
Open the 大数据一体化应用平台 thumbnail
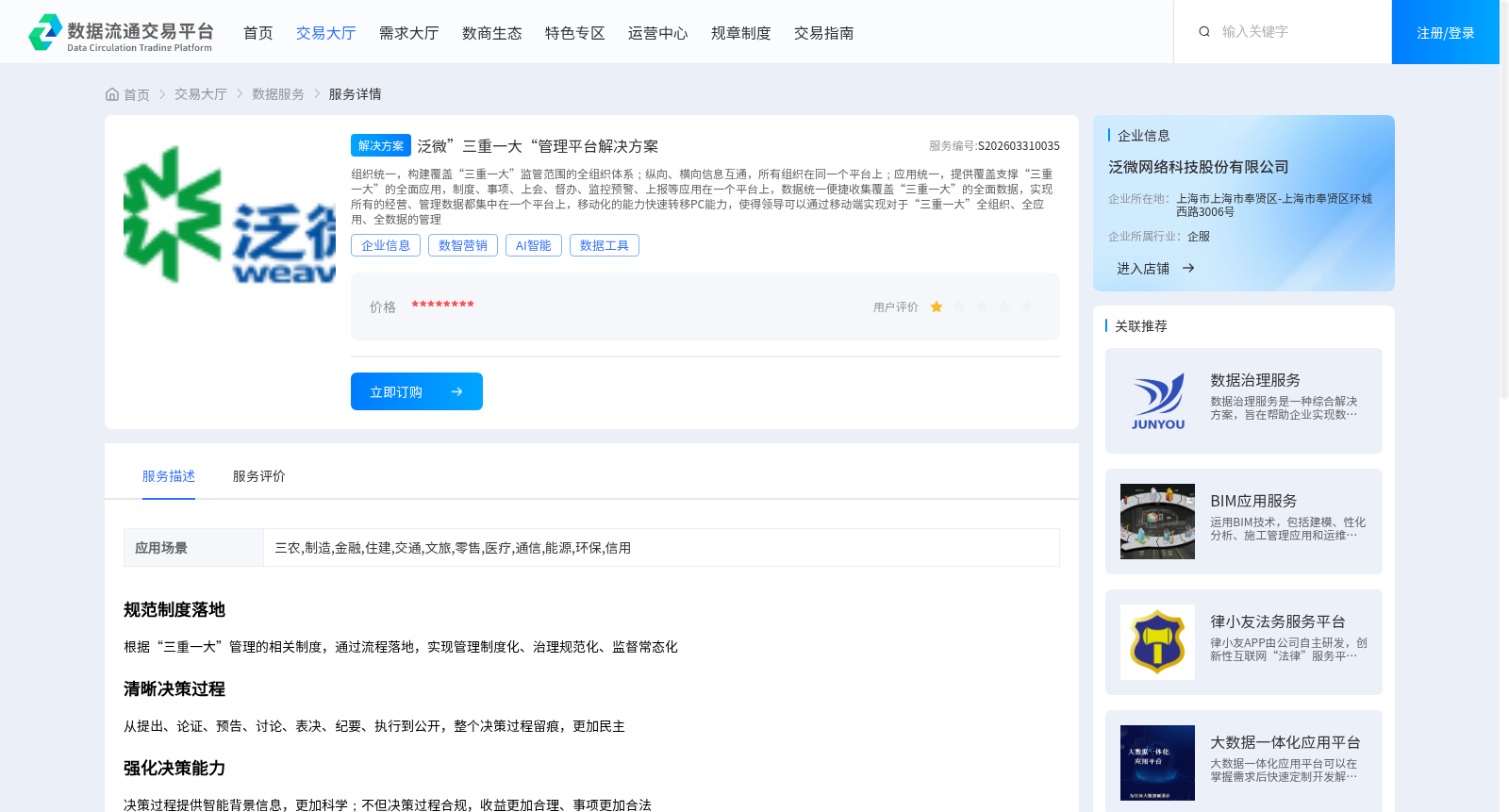point(1157,763)
